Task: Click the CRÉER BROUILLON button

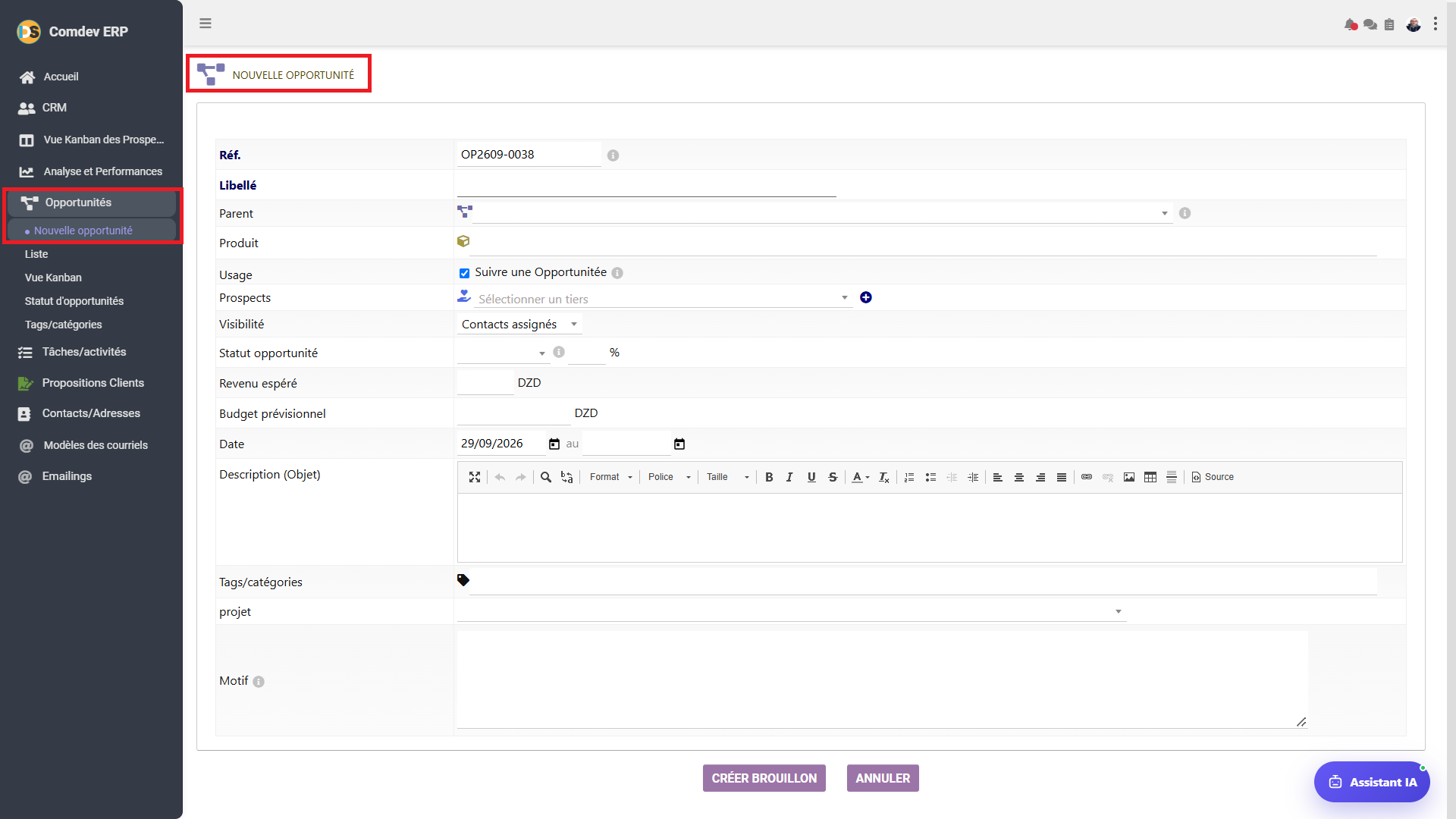Action: pyautogui.click(x=764, y=778)
